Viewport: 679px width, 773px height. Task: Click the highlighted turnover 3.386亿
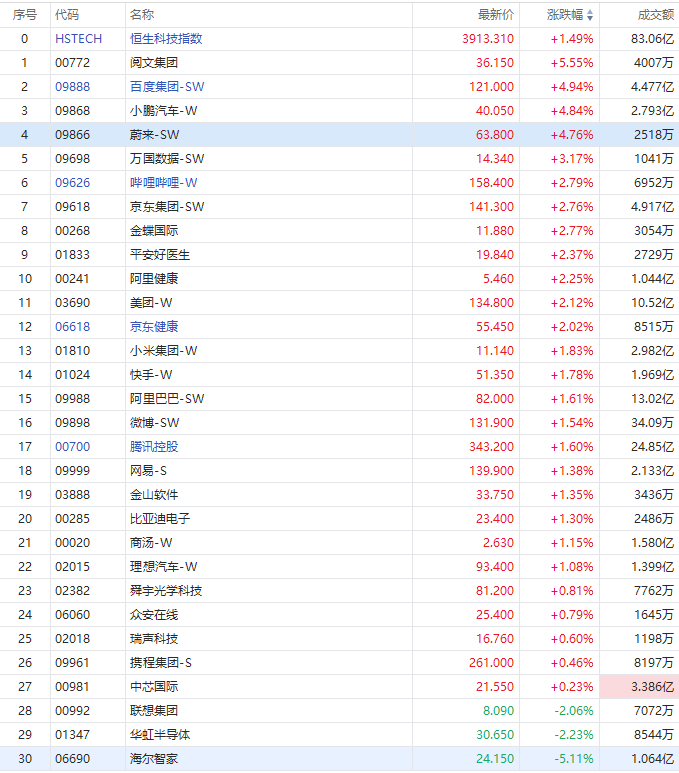pyautogui.click(x=652, y=687)
